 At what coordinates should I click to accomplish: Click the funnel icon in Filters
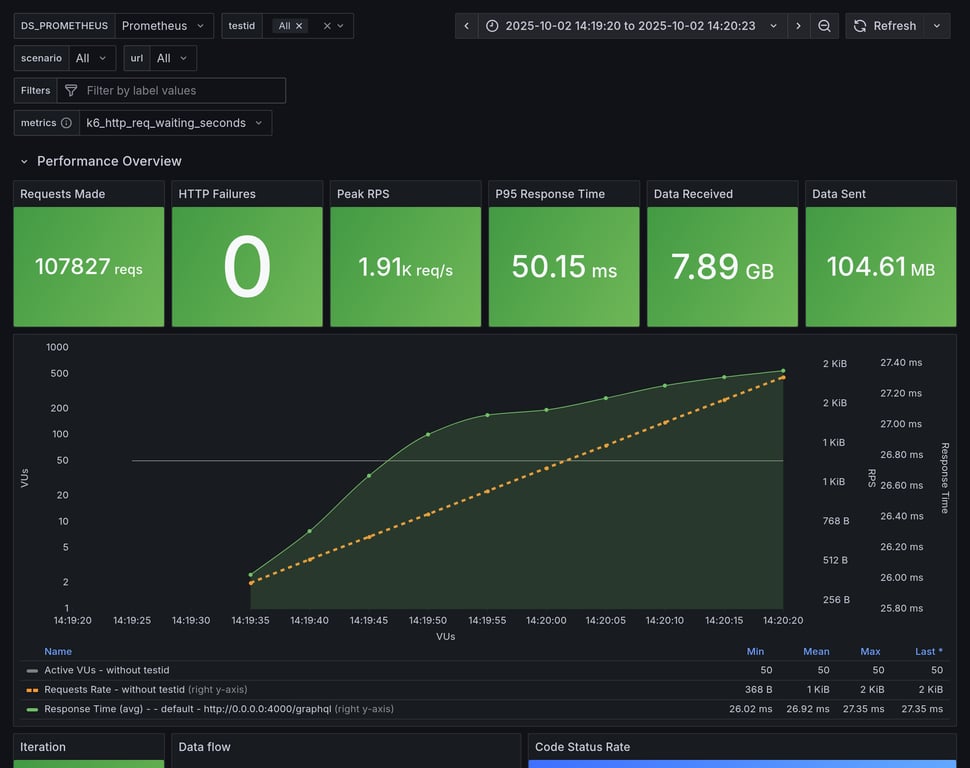click(71, 91)
